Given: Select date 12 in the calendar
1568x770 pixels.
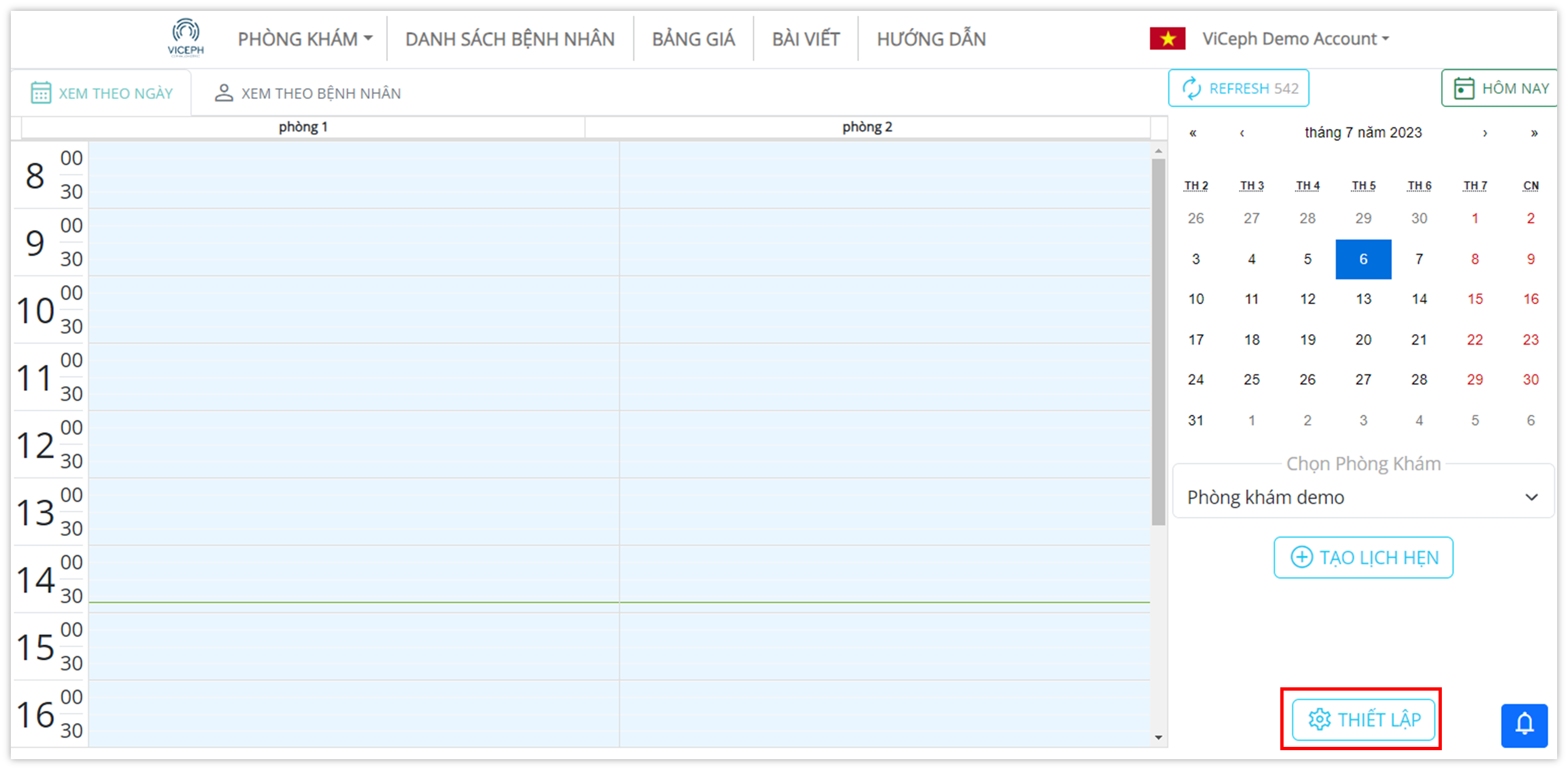Looking at the screenshot, I should [x=1307, y=299].
